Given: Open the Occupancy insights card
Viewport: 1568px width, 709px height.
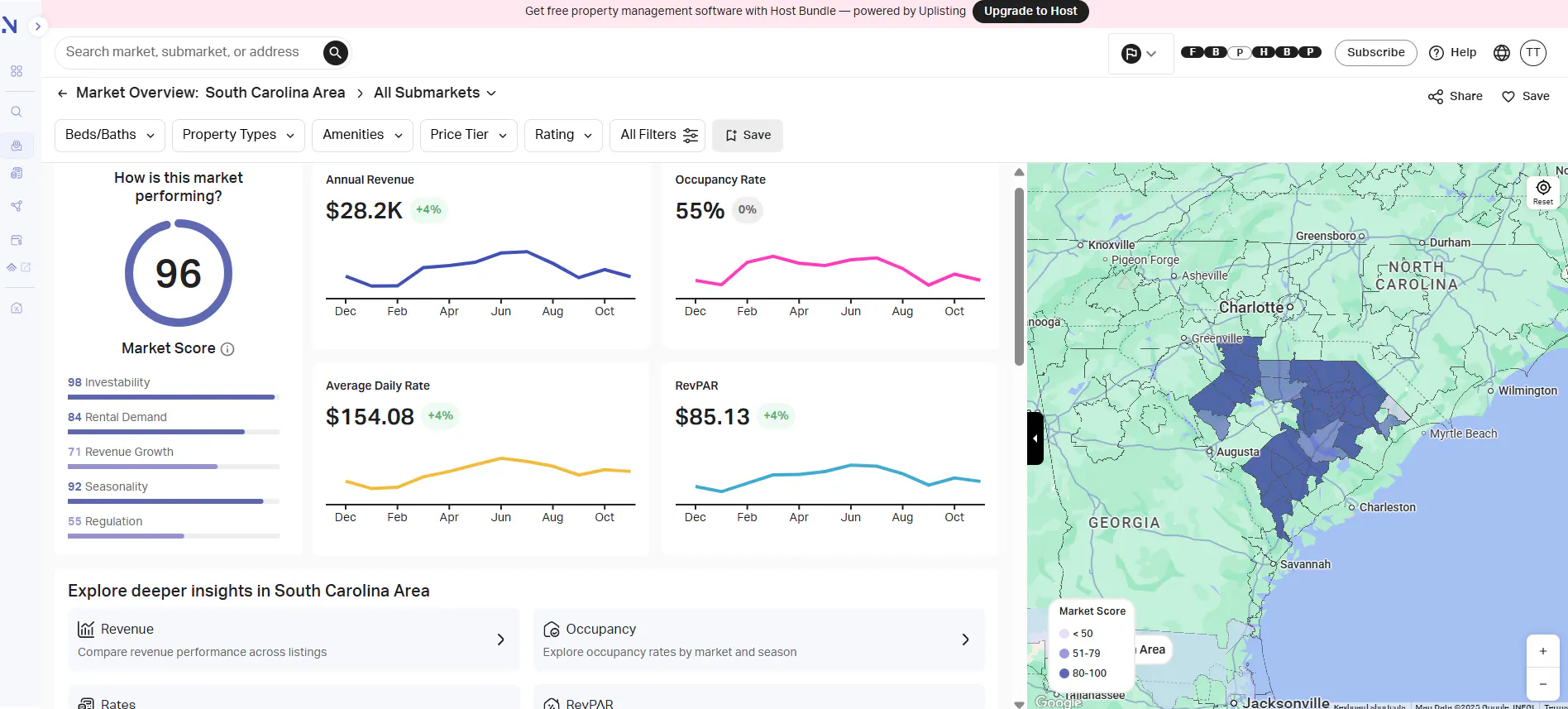Looking at the screenshot, I should pos(758,640).
